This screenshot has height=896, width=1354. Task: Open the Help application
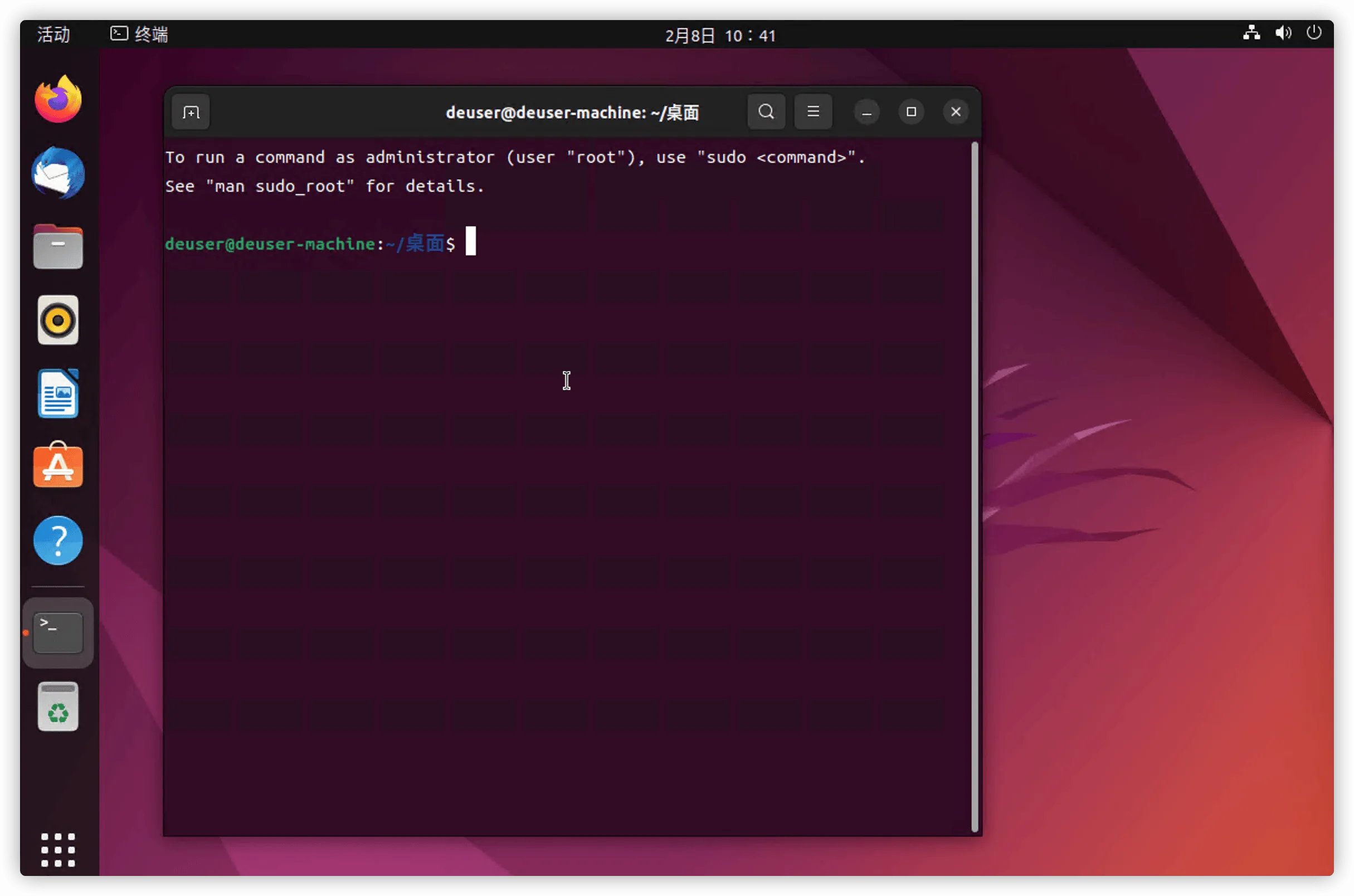[x=58, y=540]
